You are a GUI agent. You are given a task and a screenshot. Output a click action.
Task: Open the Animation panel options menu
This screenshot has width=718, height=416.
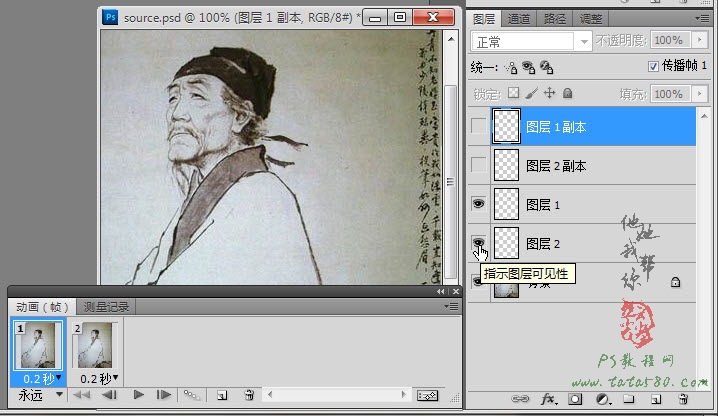451,307
